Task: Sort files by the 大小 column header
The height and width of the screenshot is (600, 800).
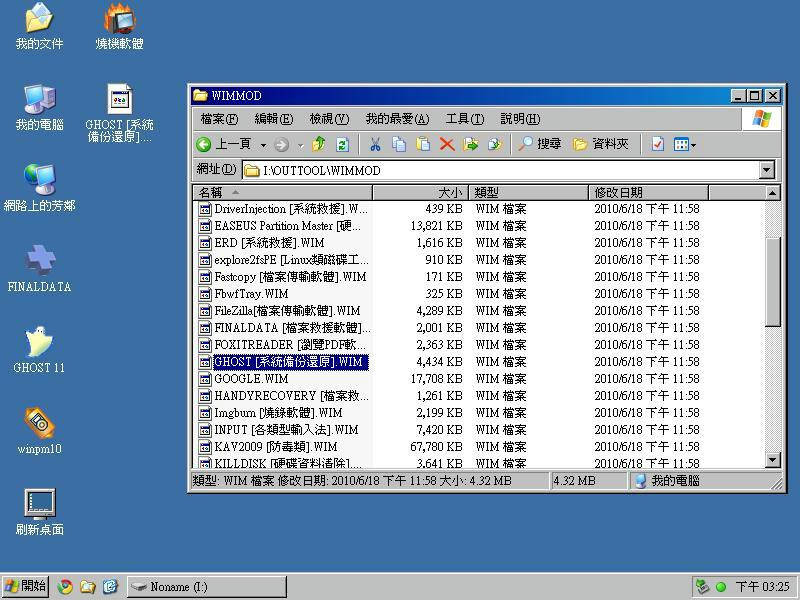Action: click(420, 192)
